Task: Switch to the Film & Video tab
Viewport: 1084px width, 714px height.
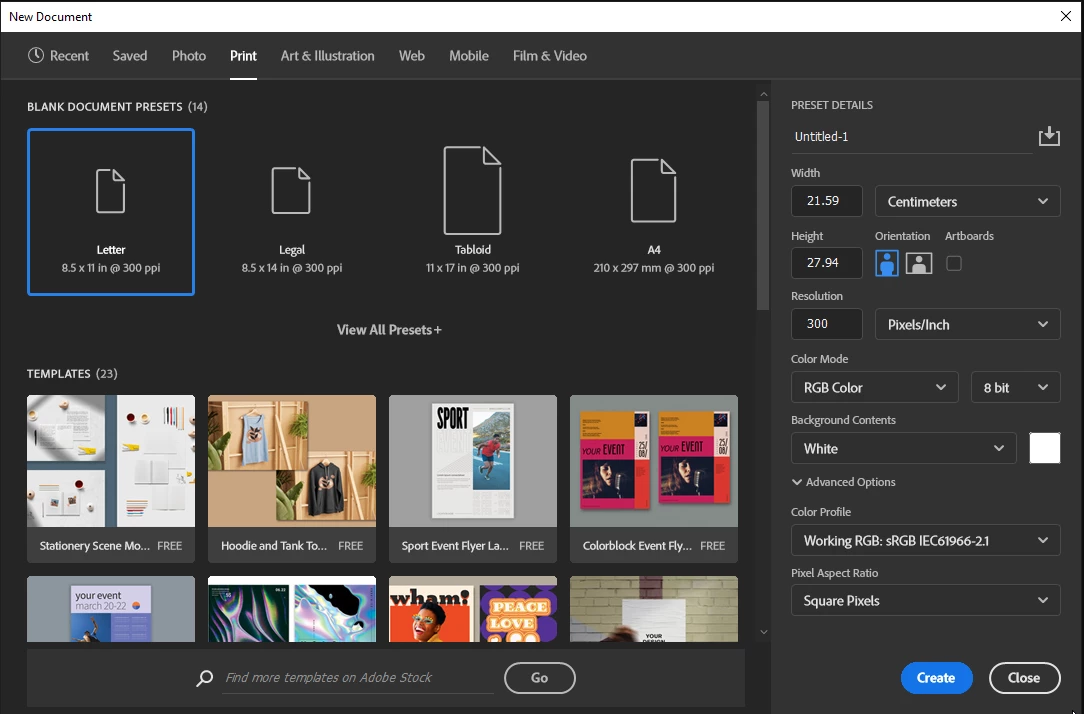Action: tap(550, 56)
